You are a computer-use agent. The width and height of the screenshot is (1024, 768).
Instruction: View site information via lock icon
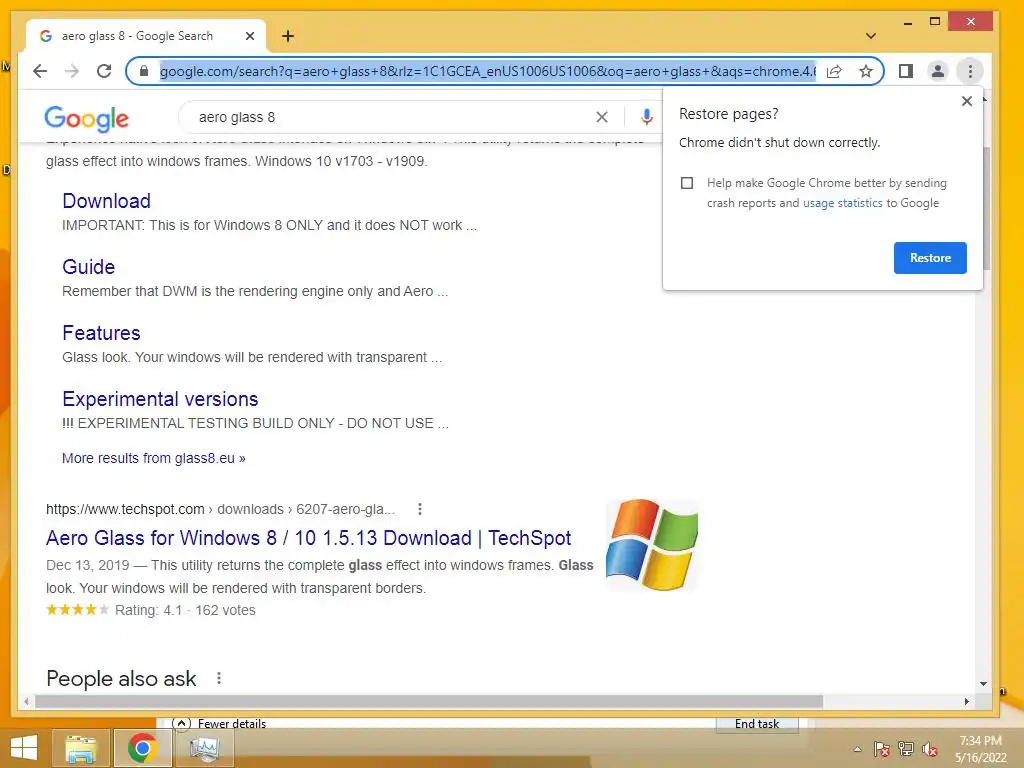click(x=146, y=71)
